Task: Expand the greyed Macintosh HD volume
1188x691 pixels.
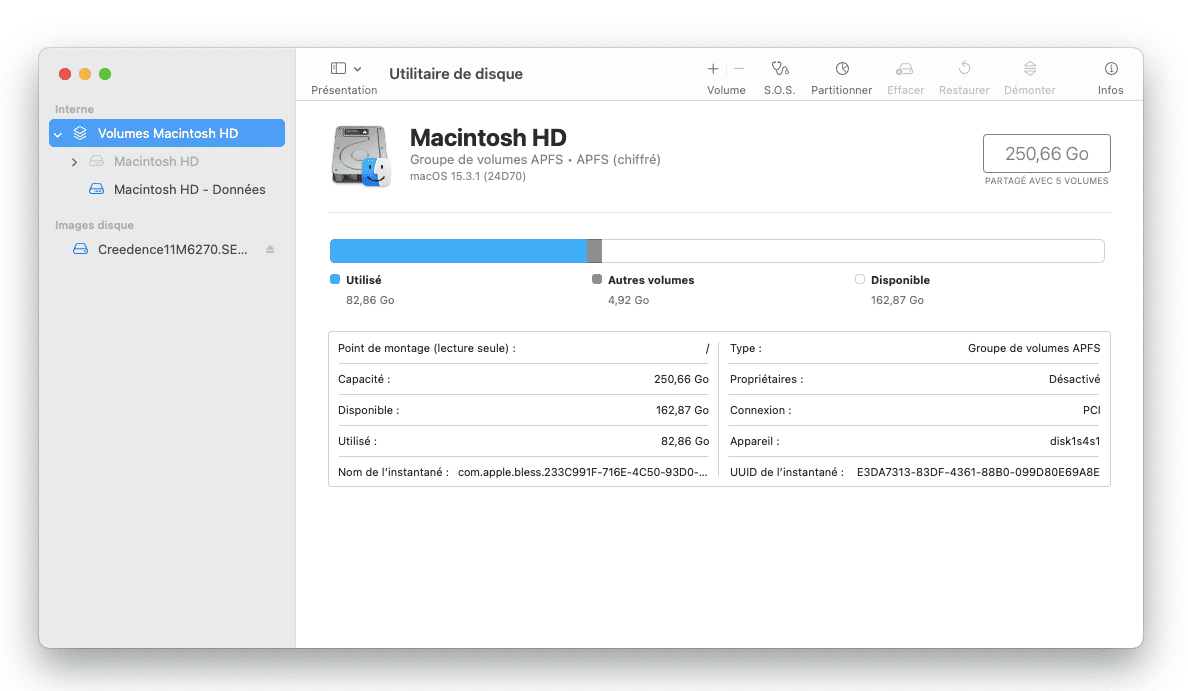Action: [x=74, y=162]
